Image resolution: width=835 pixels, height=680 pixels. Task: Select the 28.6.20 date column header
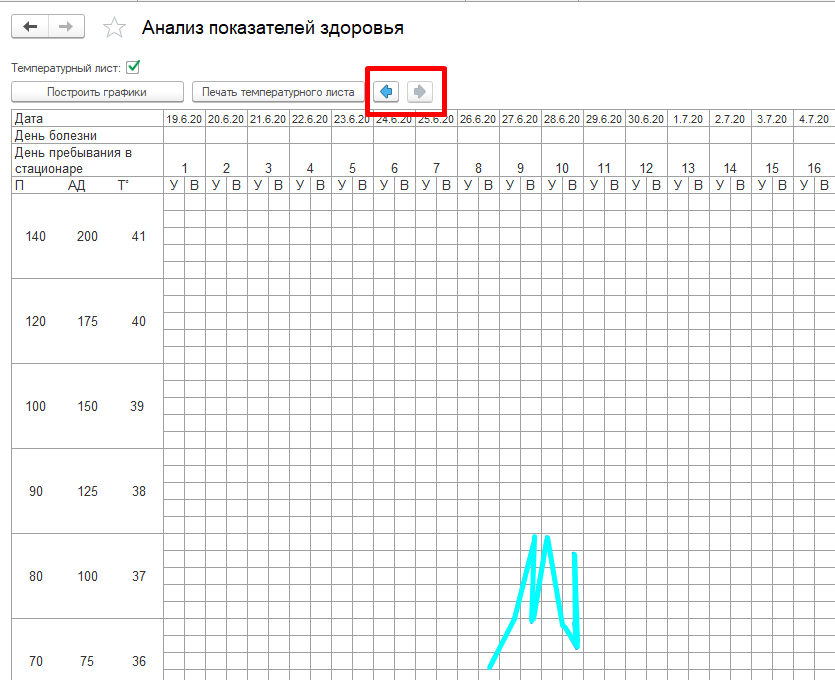click(562, 119)
